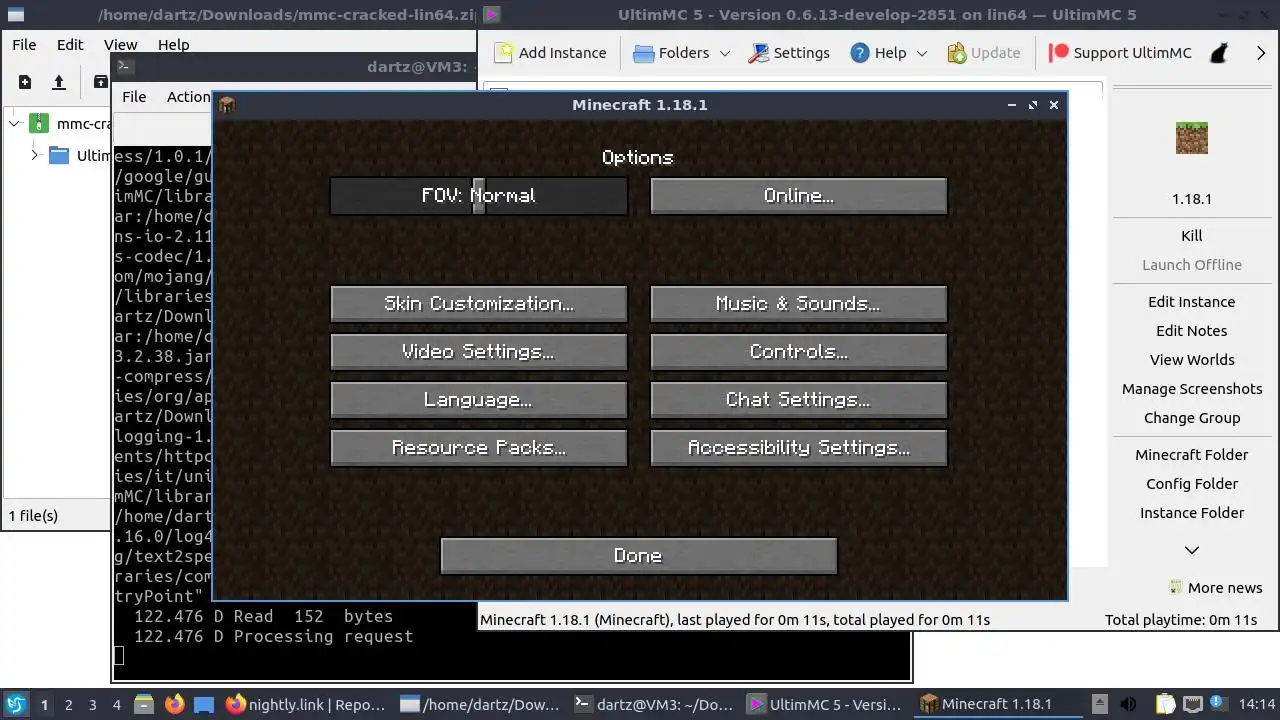Viewport: 1280px width, 720px height.
Task: Click Edit Instance in UltimMC sidebar
Action: click(1192, 302)
